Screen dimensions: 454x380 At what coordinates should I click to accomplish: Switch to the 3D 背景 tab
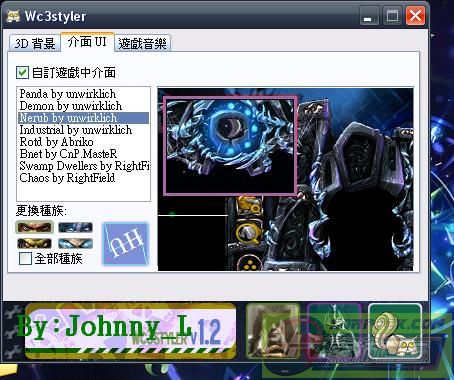pos(35,43)
